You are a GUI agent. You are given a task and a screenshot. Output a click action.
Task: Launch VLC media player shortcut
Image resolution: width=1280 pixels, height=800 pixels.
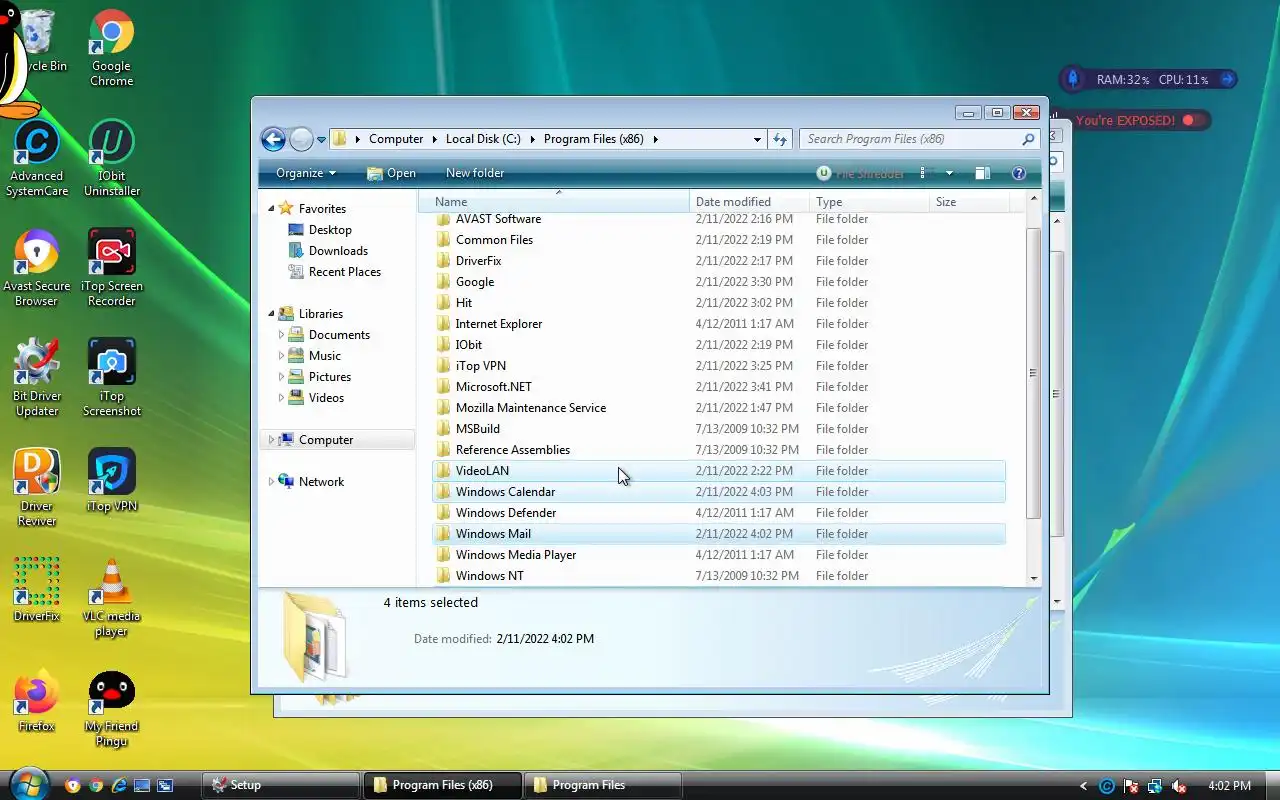click(111, 598)
